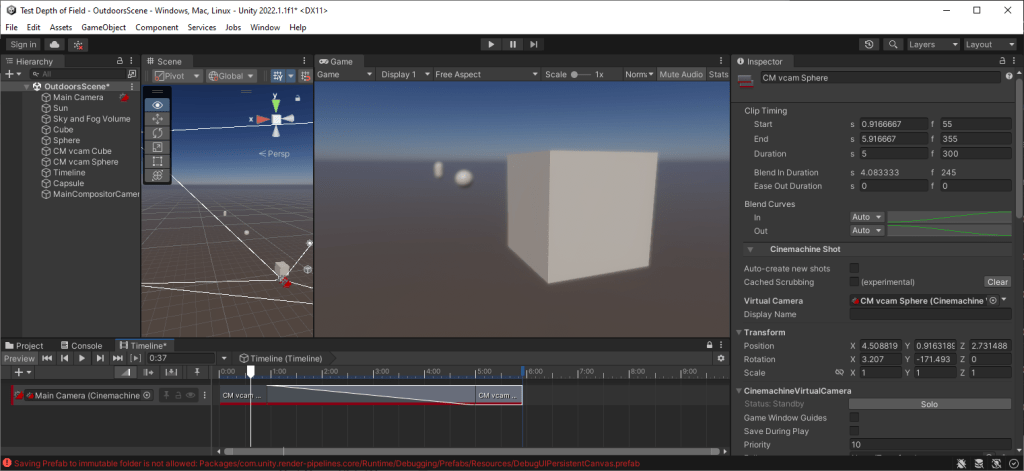Toggle the Cached Scrubbing checkbox
This screenshot has width=1024, height=471.
coord(854,282)
